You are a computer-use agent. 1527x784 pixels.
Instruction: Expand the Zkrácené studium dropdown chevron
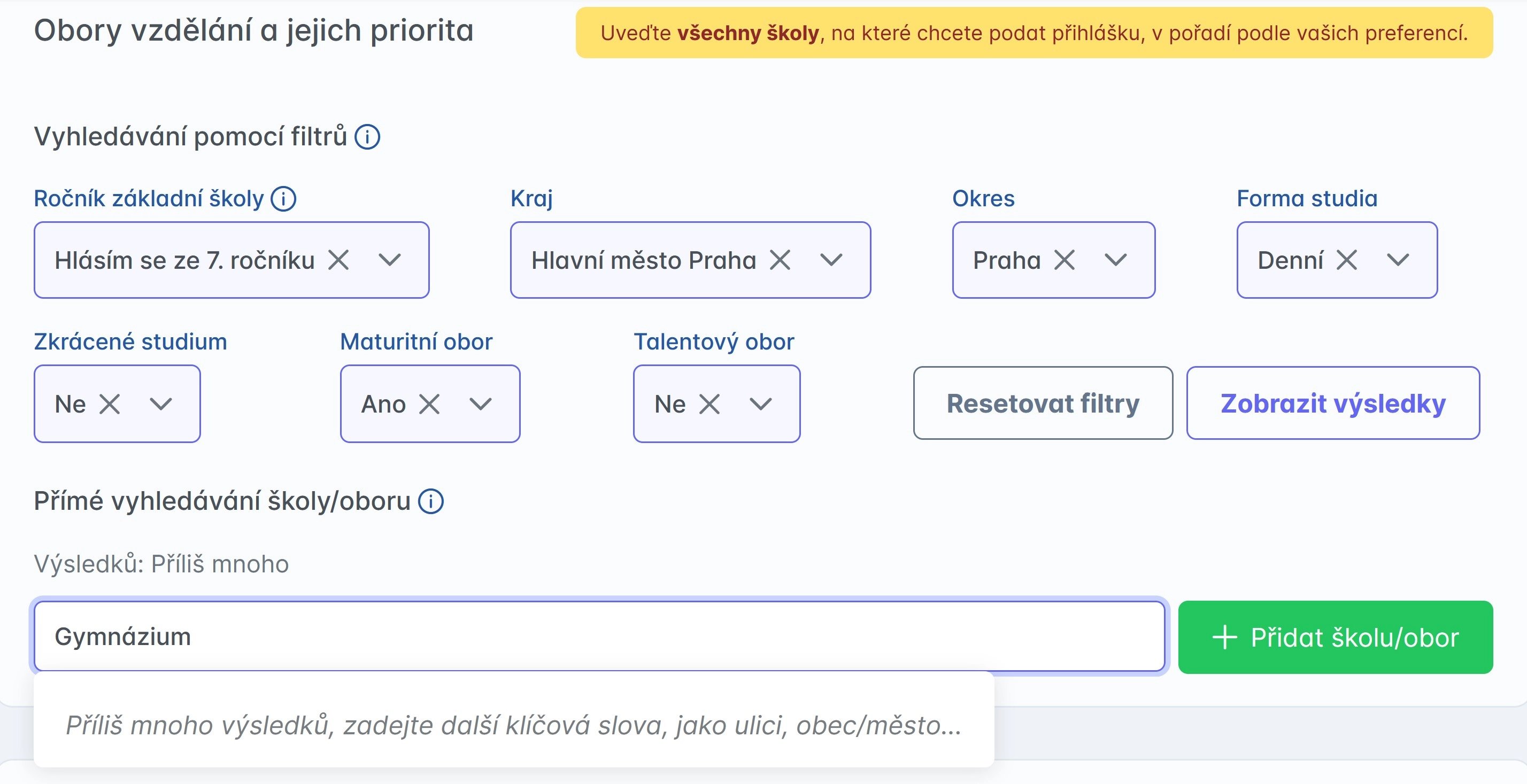(x=160, y=404)
